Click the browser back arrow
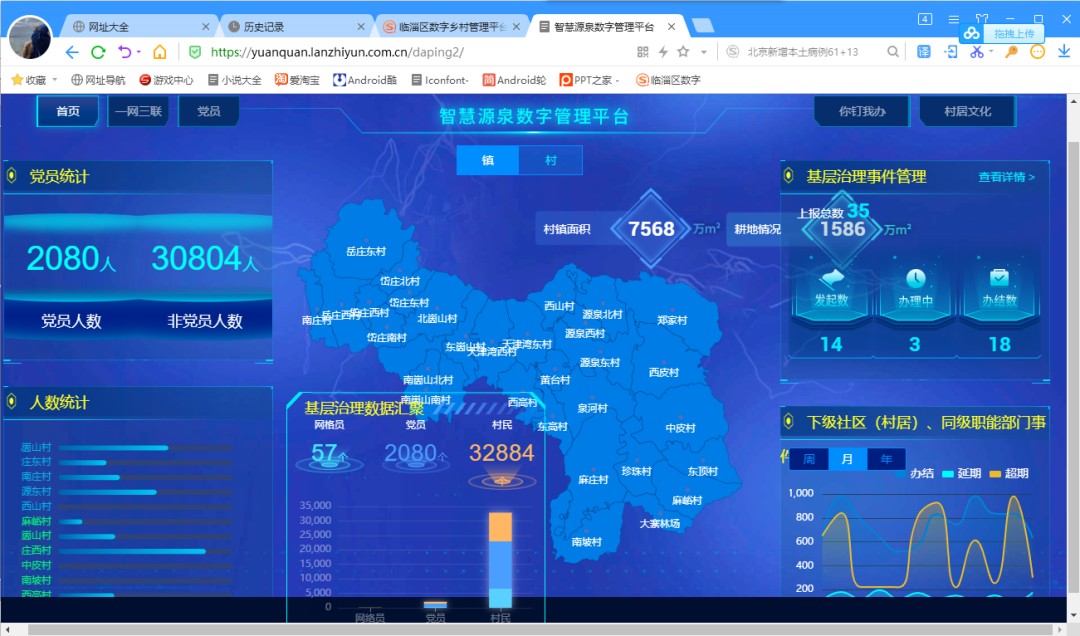 pyautogui.click(x=71, y=52)
